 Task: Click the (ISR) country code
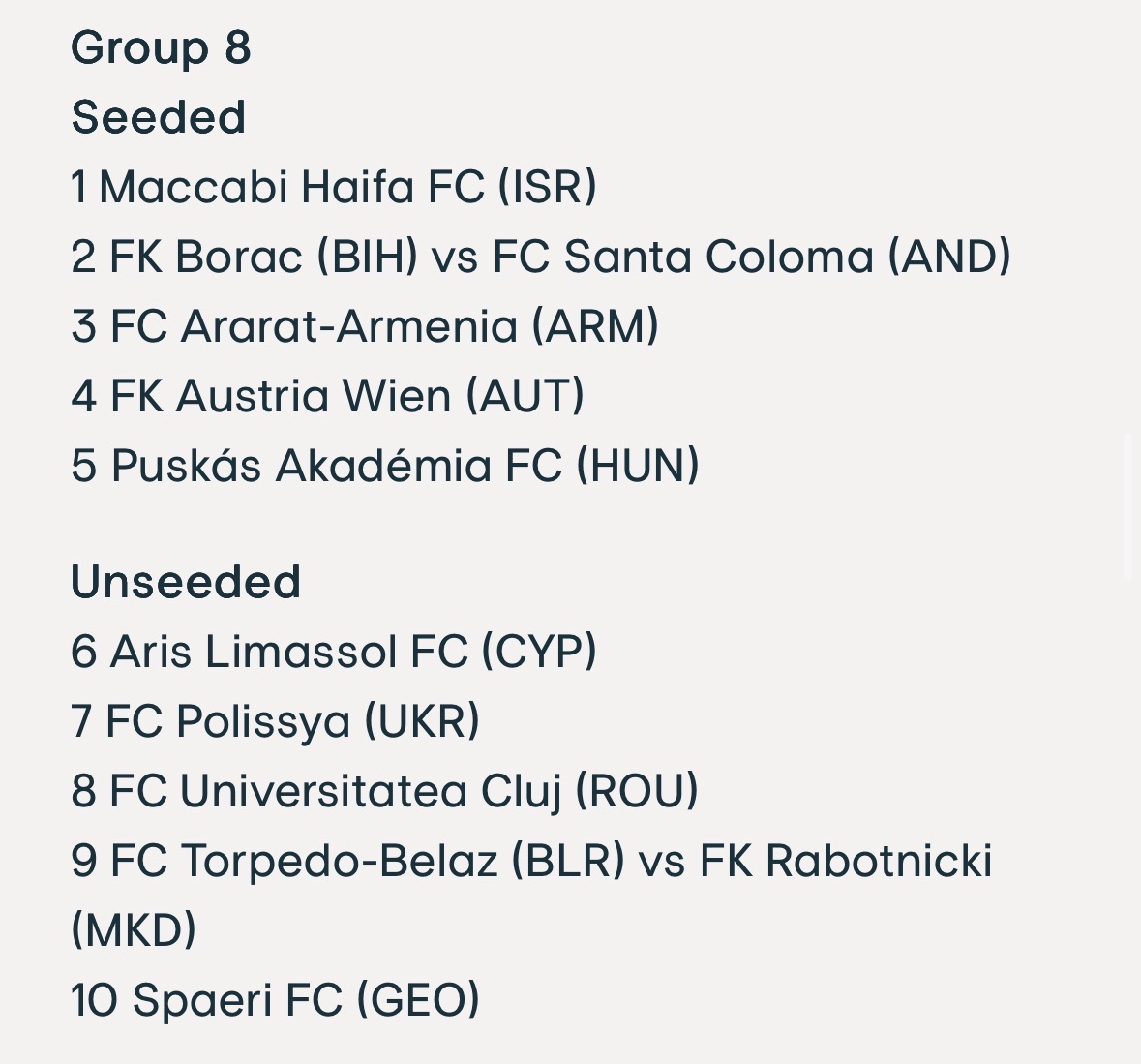pos(548,186)
